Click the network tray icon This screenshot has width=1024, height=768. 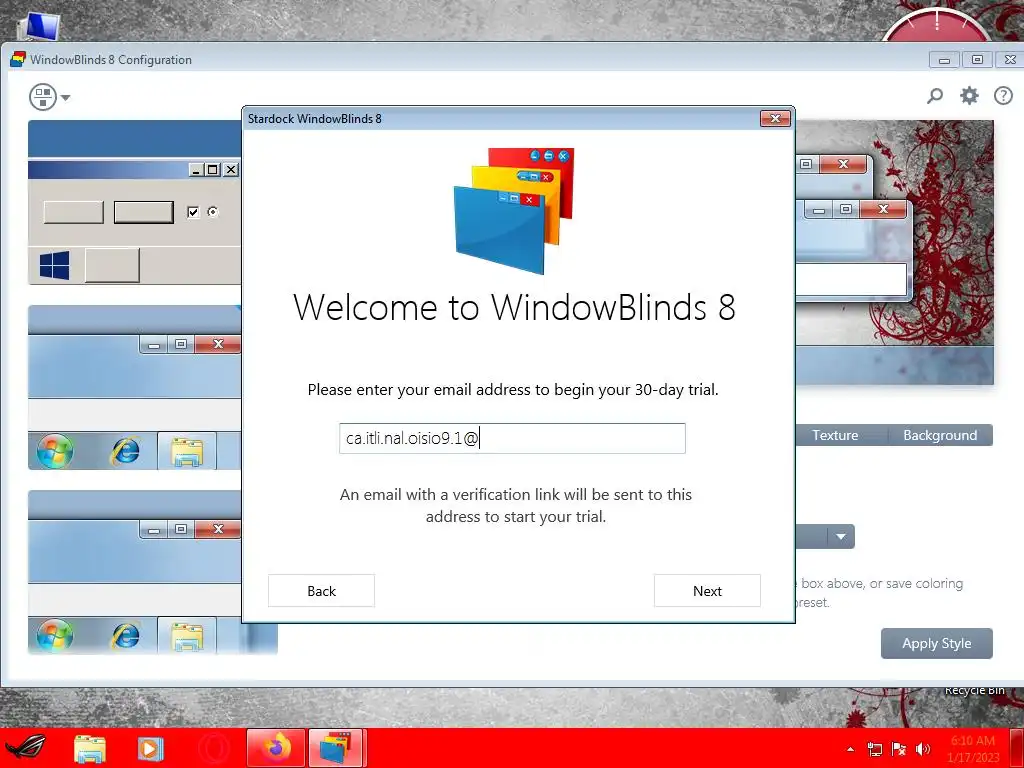click(x=874, y=749)
